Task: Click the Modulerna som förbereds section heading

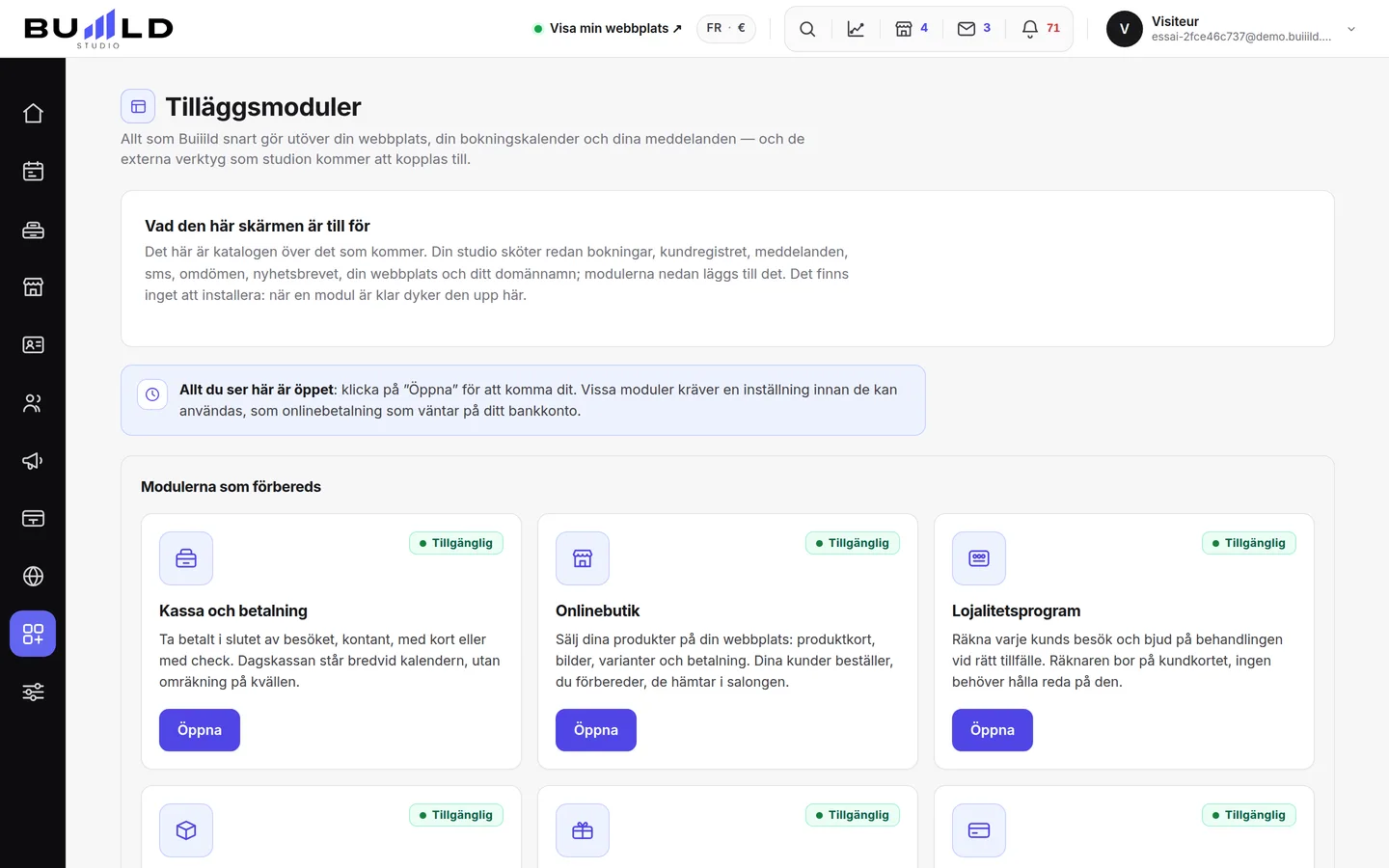Action: [x=231, y=487]
